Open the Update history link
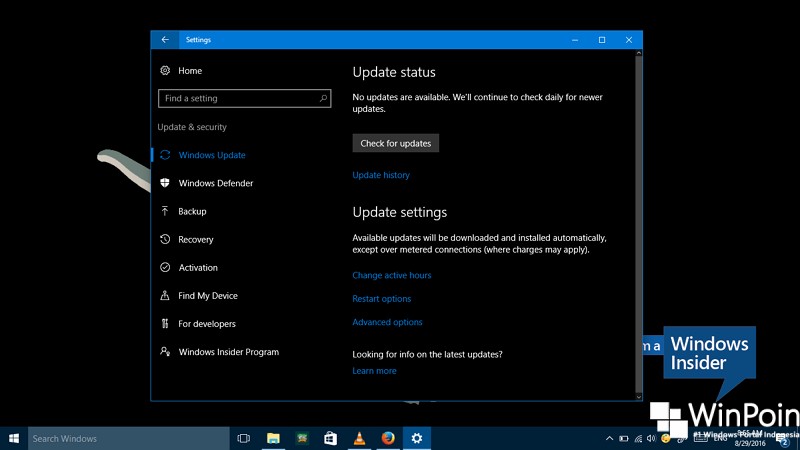The height and width of the screenshot is (450, 800). coord(381,175)
